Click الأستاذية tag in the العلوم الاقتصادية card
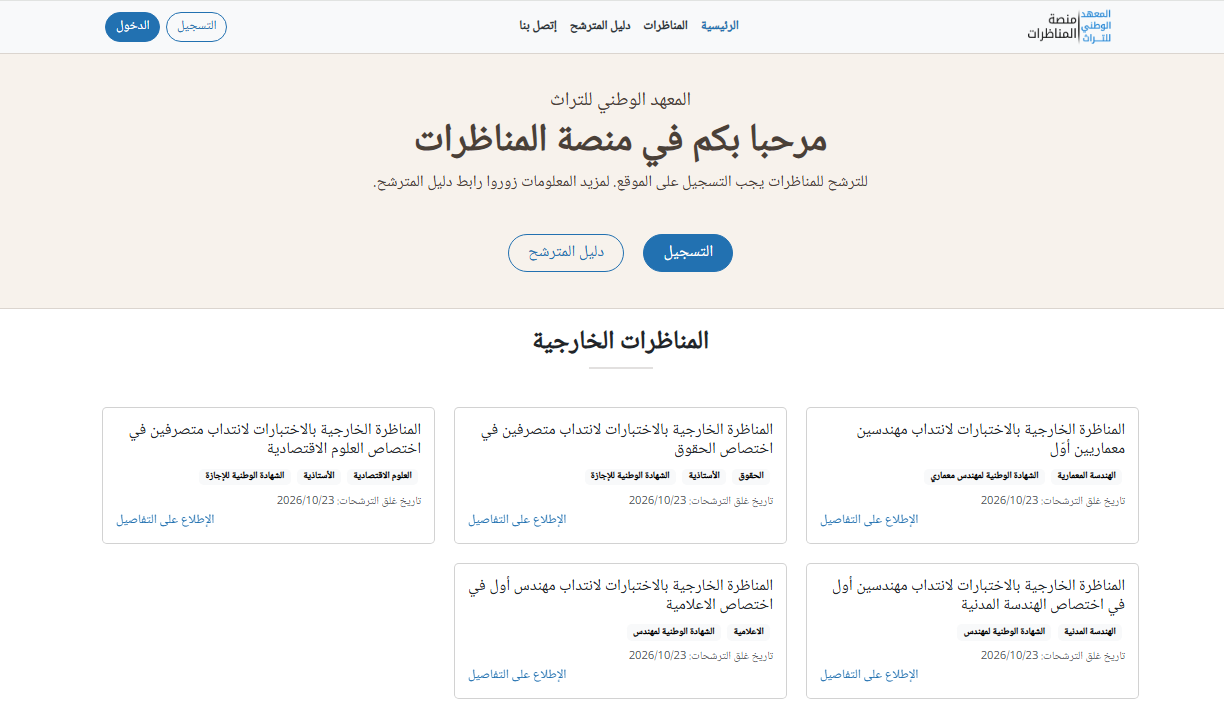Image resolution: width=1224 pixels, height=728 pixels. (320, 476)
